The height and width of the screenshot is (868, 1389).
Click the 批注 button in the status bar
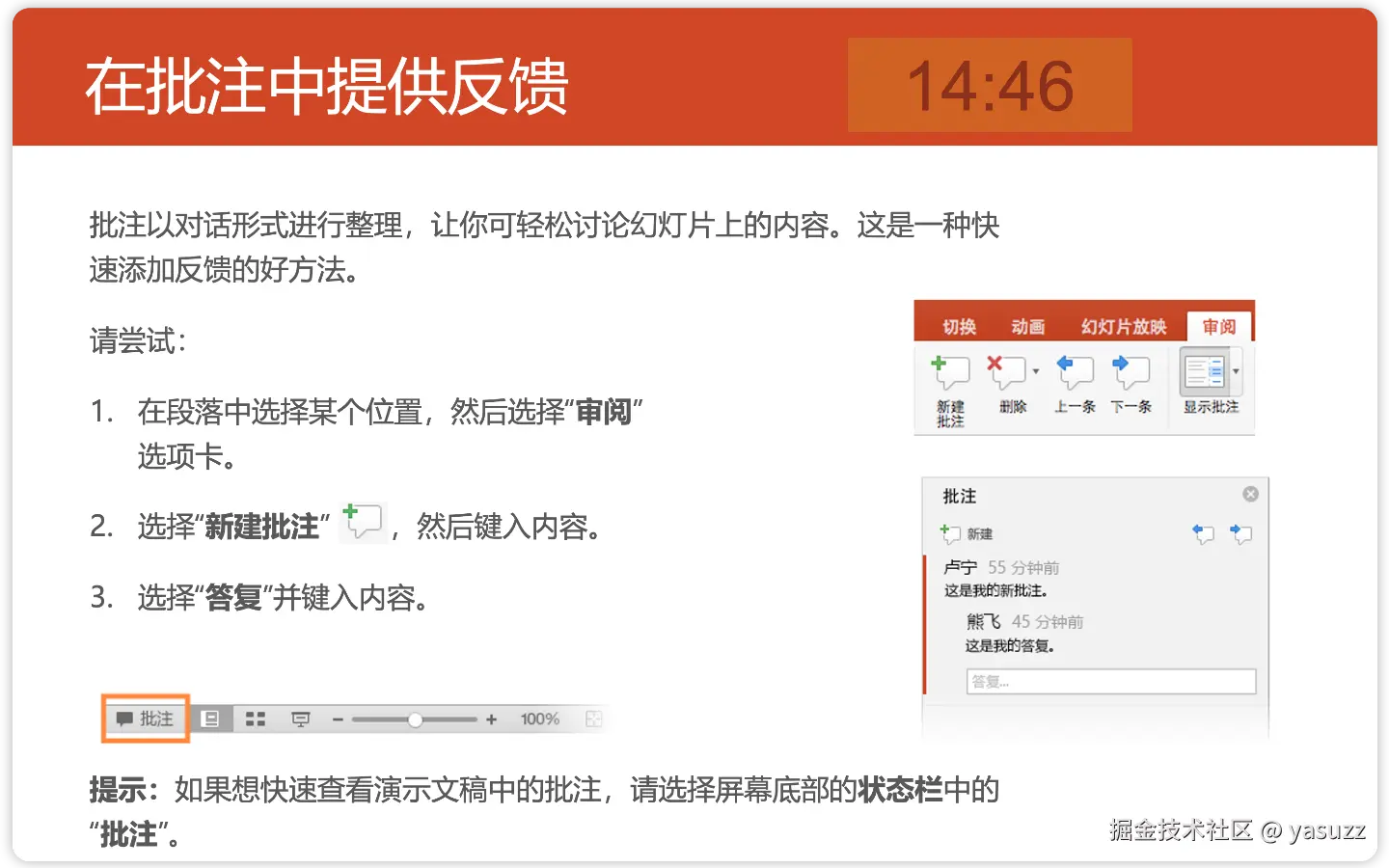point(145,719)
